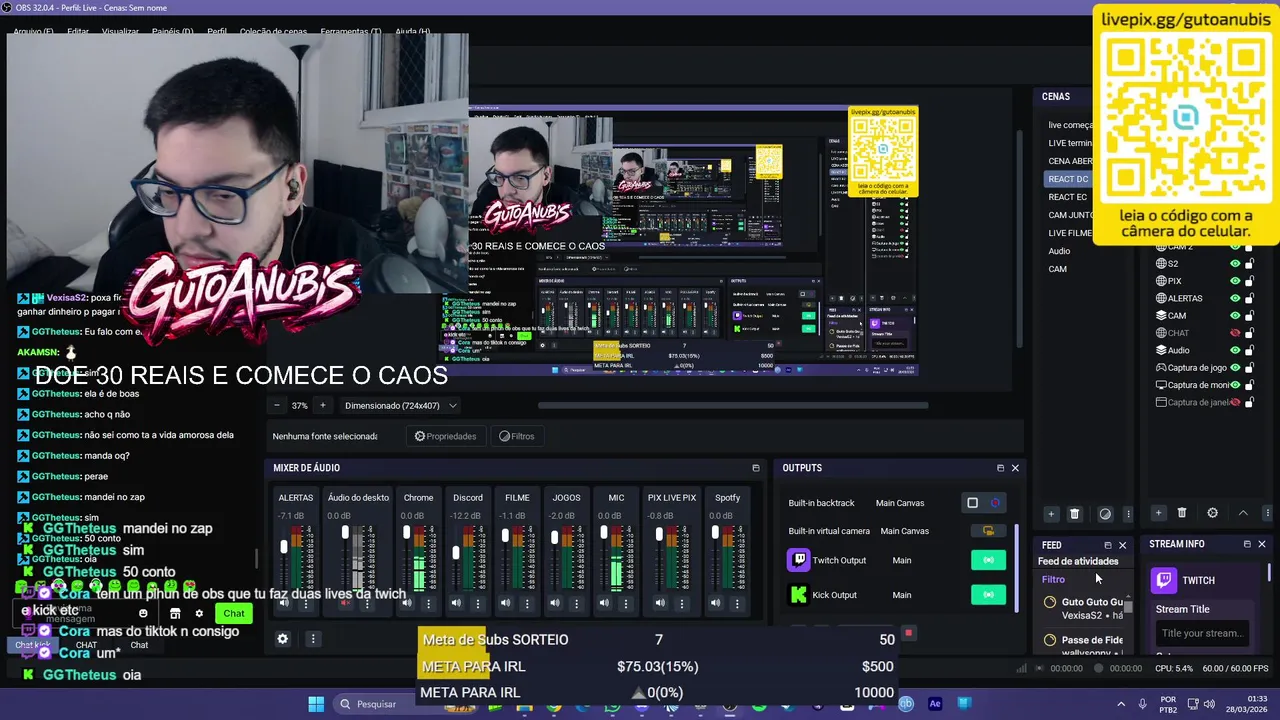Image resolution: width=1280 pixels, height=720 pixels.
Task: Mute the PIX LIVE PIX channel
Action: pos(660,603)
